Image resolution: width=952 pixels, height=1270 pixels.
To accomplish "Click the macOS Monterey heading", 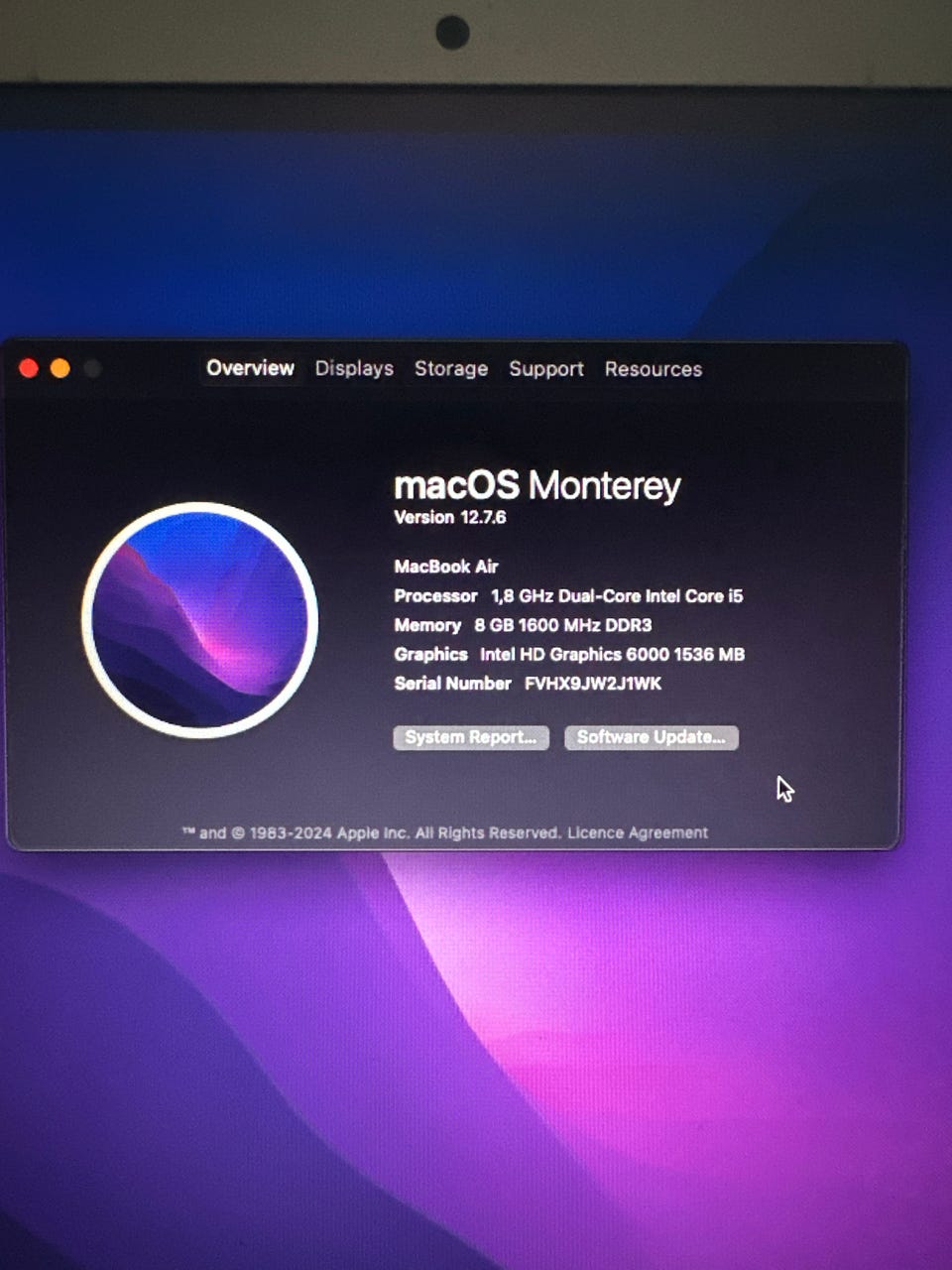I will click(537, 485).
